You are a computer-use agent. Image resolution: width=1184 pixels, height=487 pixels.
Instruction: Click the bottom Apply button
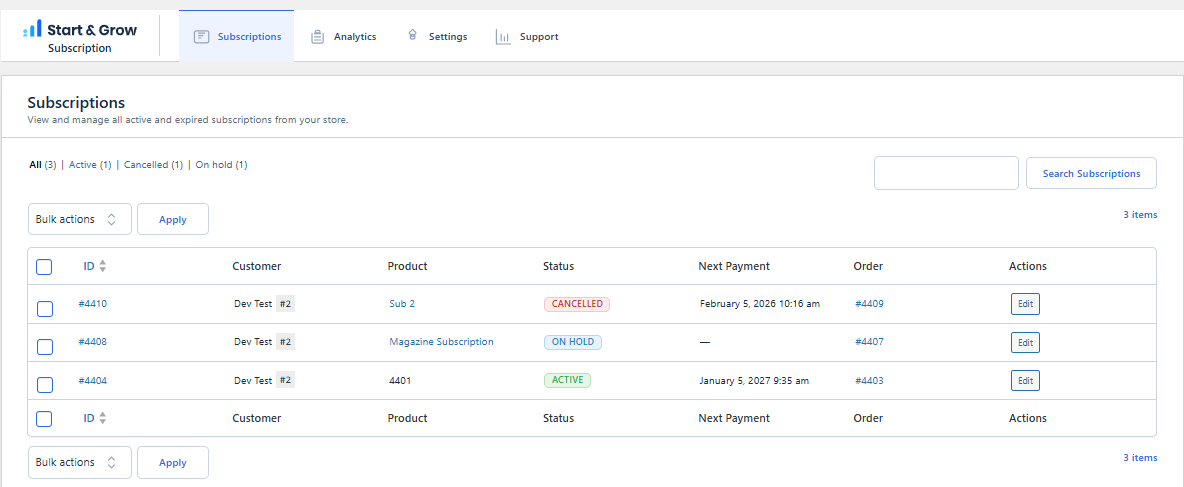click(173, 462)
